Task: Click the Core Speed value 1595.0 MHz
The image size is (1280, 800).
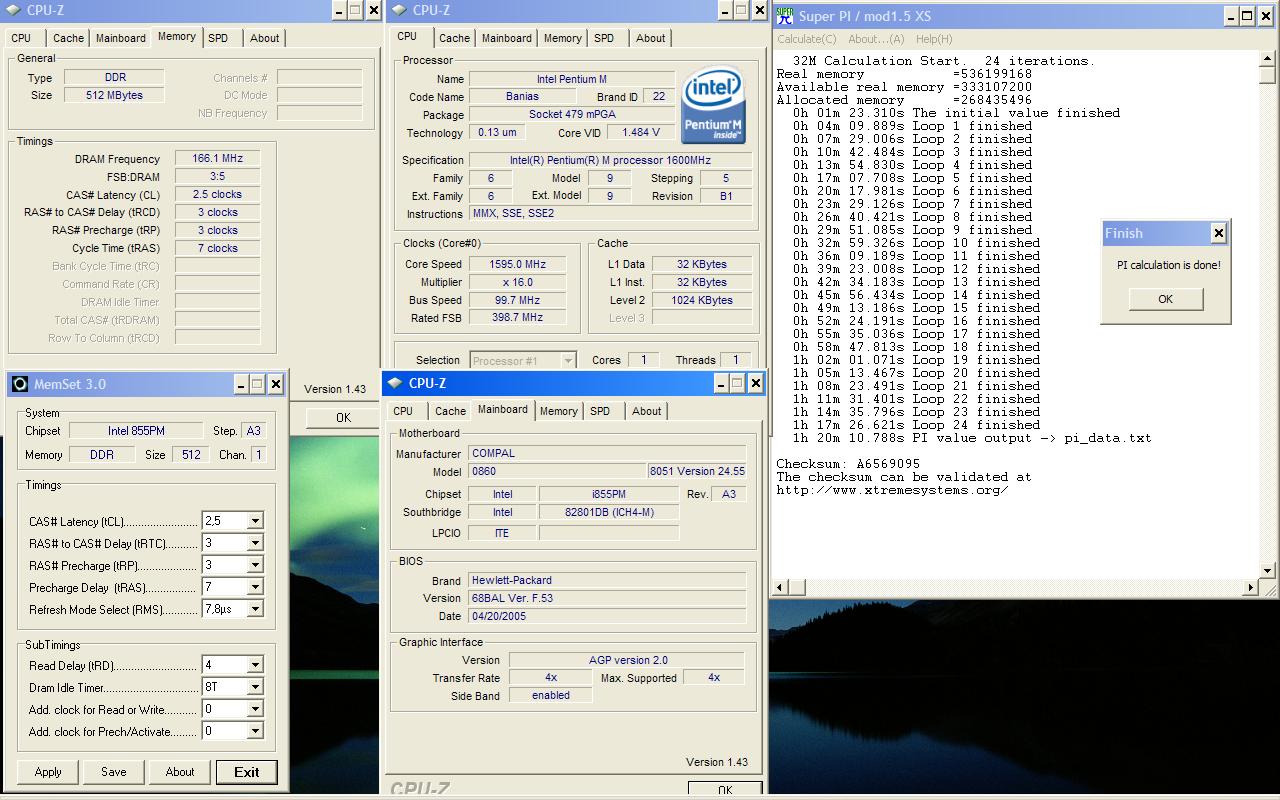Action: pyautogui.click(x=518, y=264)
